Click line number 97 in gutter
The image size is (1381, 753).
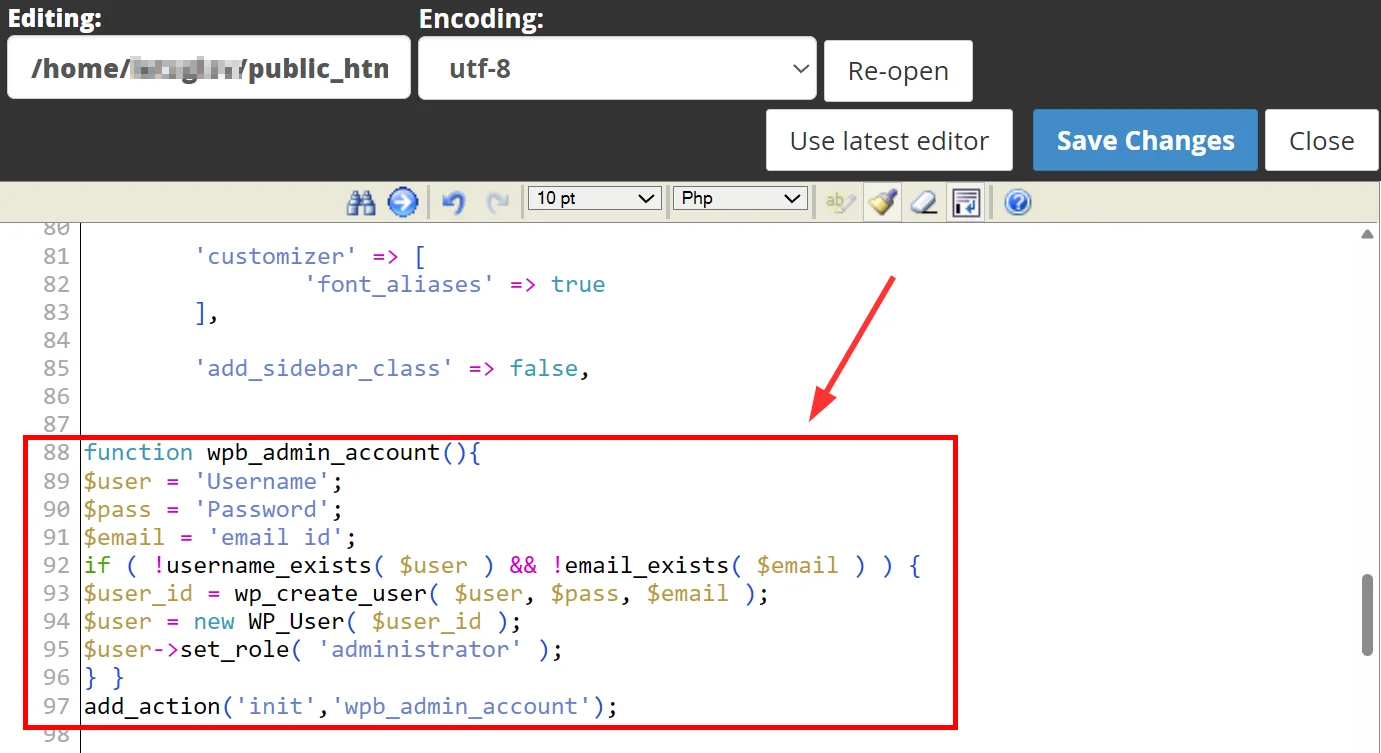coord(56,706)
